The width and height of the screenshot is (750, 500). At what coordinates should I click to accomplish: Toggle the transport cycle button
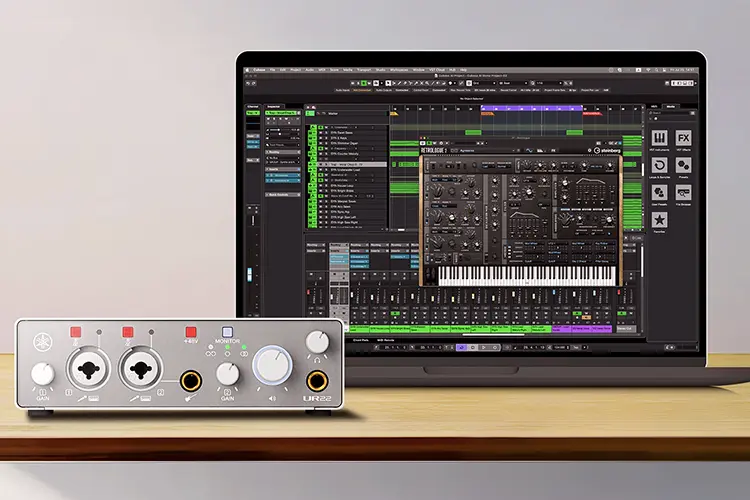pyautogui.click(x=462, y=347)
